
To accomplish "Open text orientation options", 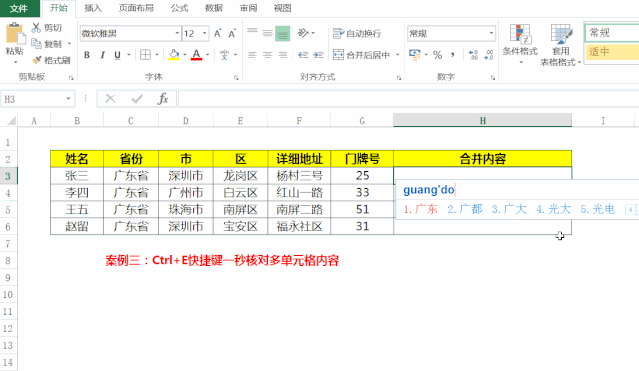I will 303,33.
